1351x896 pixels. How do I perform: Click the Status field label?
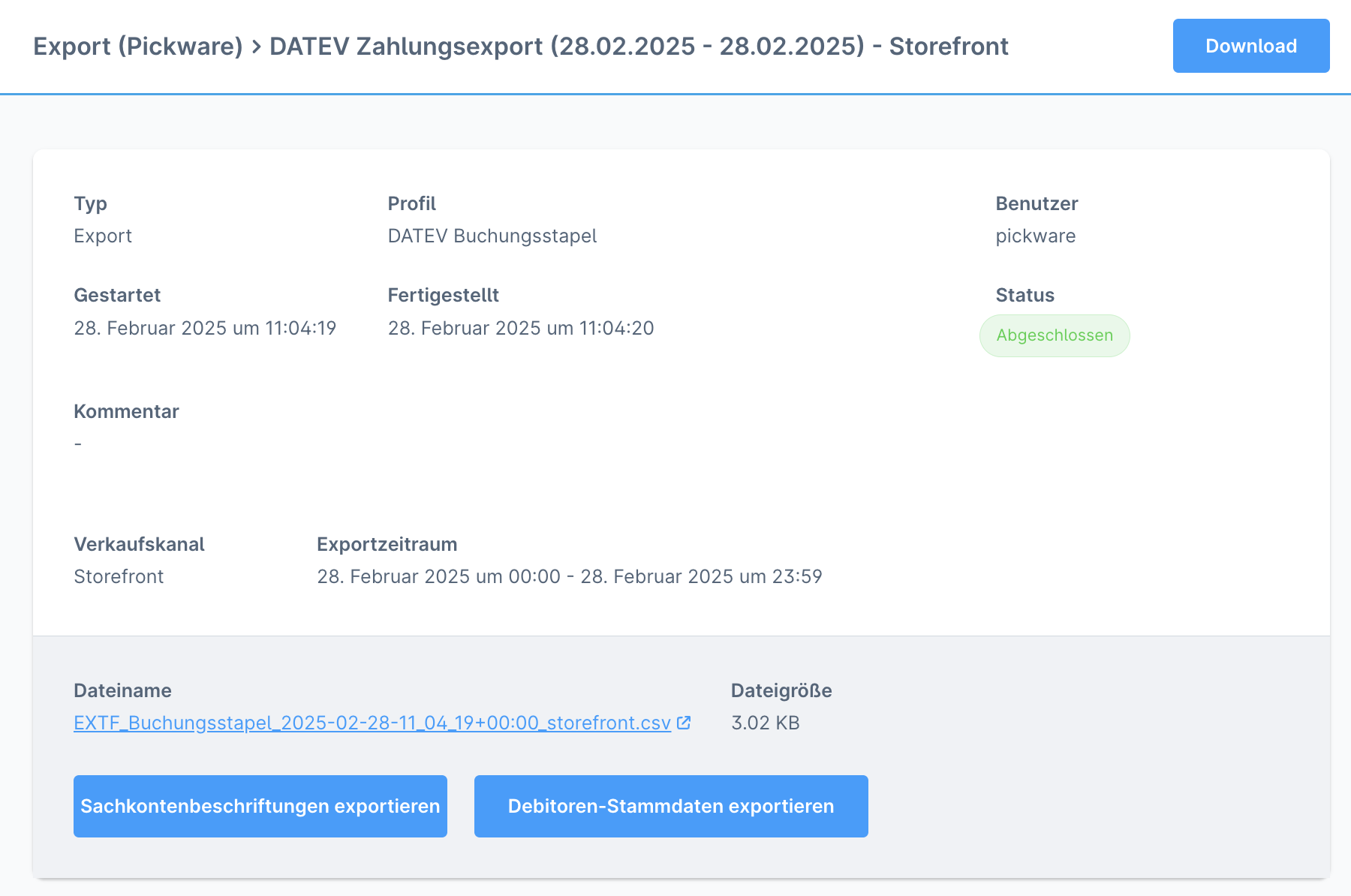pos(1025,295)
